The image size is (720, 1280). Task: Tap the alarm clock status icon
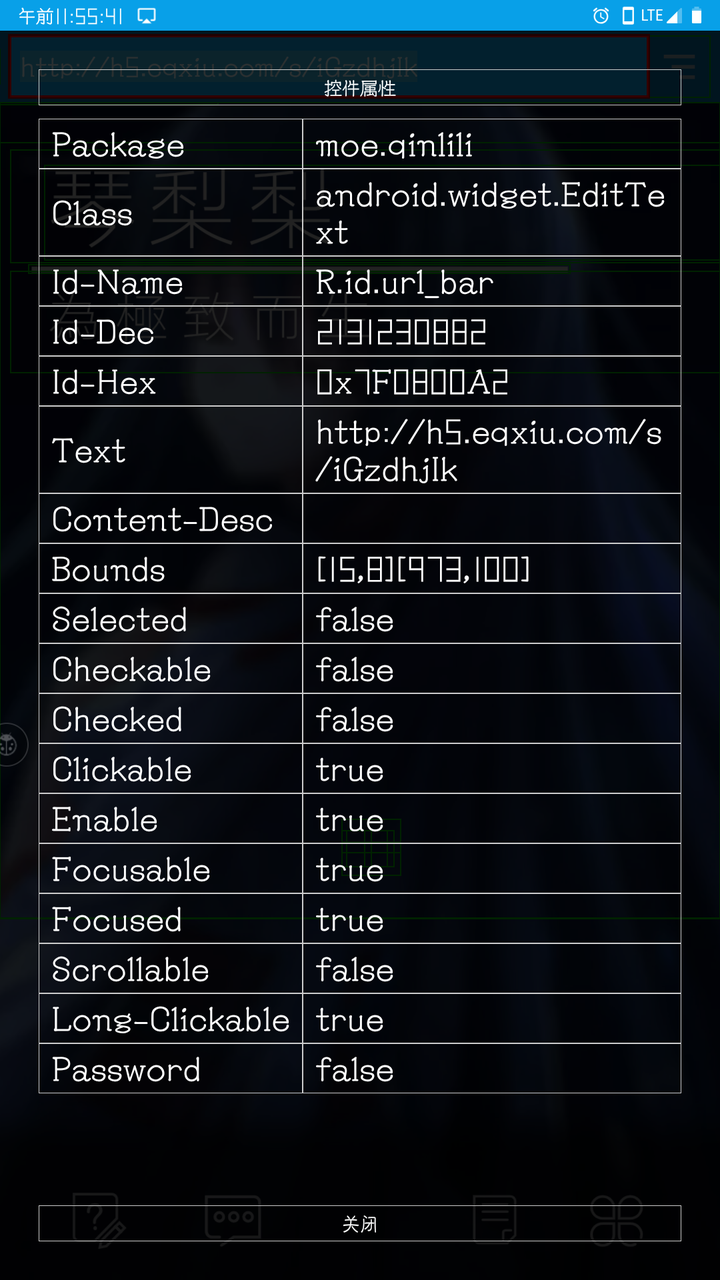601,15
